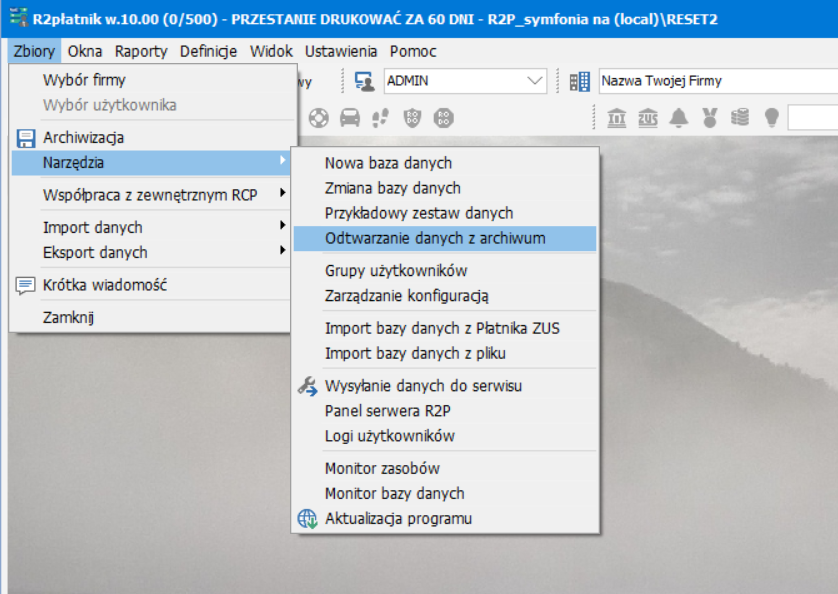Click the user icon beside ADMIN

click(x=364, y=81)
